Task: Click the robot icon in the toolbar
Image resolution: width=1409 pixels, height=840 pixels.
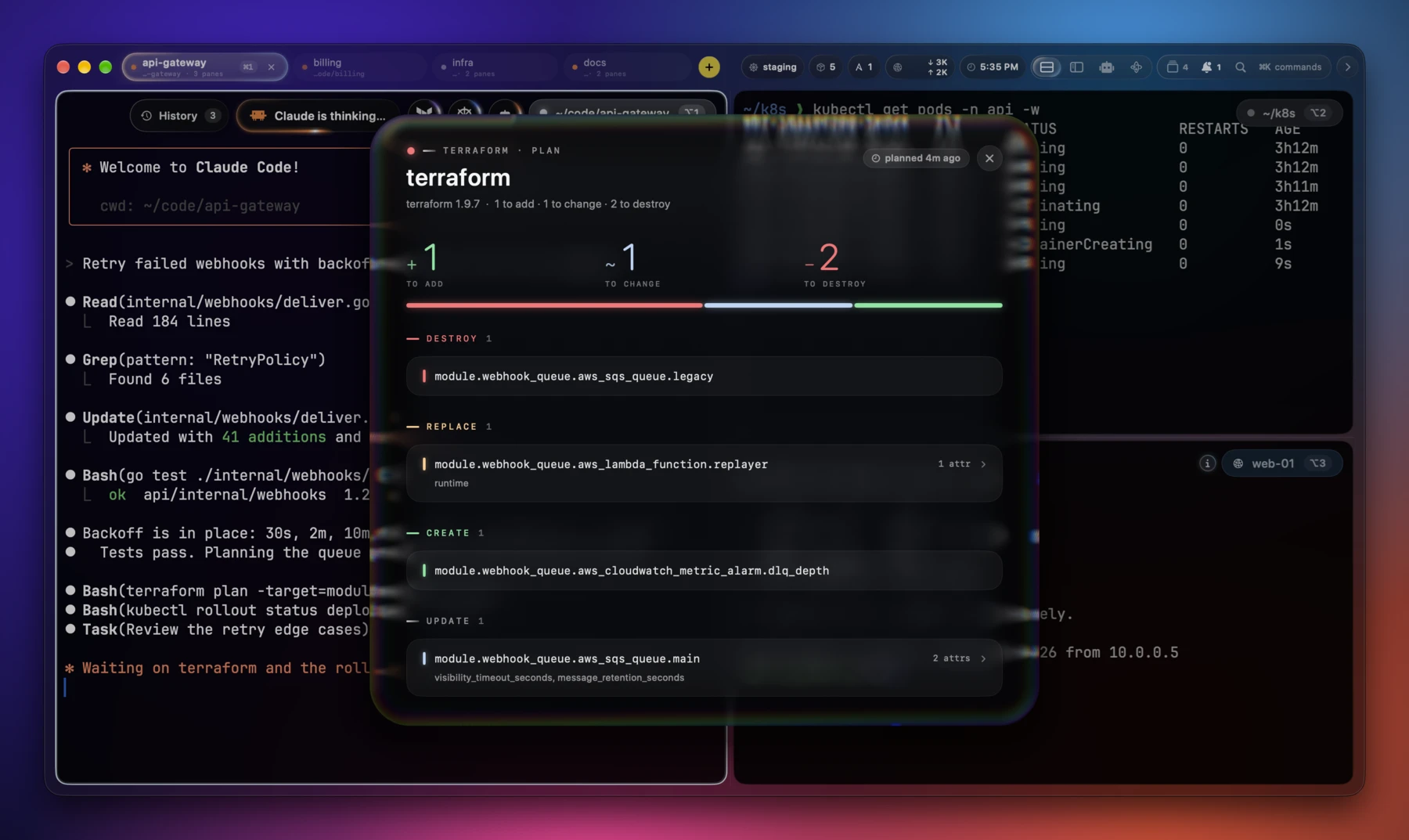Action: coord(1106,67)
